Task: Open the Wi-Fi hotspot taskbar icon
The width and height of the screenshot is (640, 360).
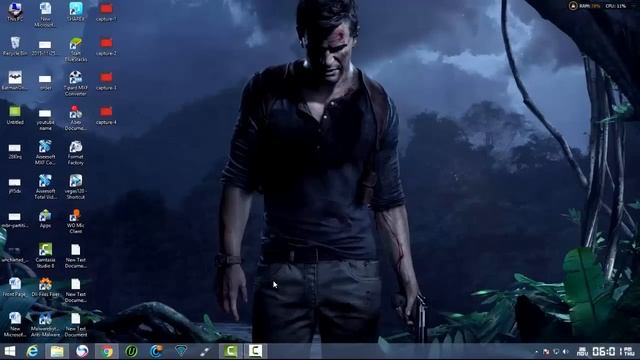Action: click(x=181, y=351)
